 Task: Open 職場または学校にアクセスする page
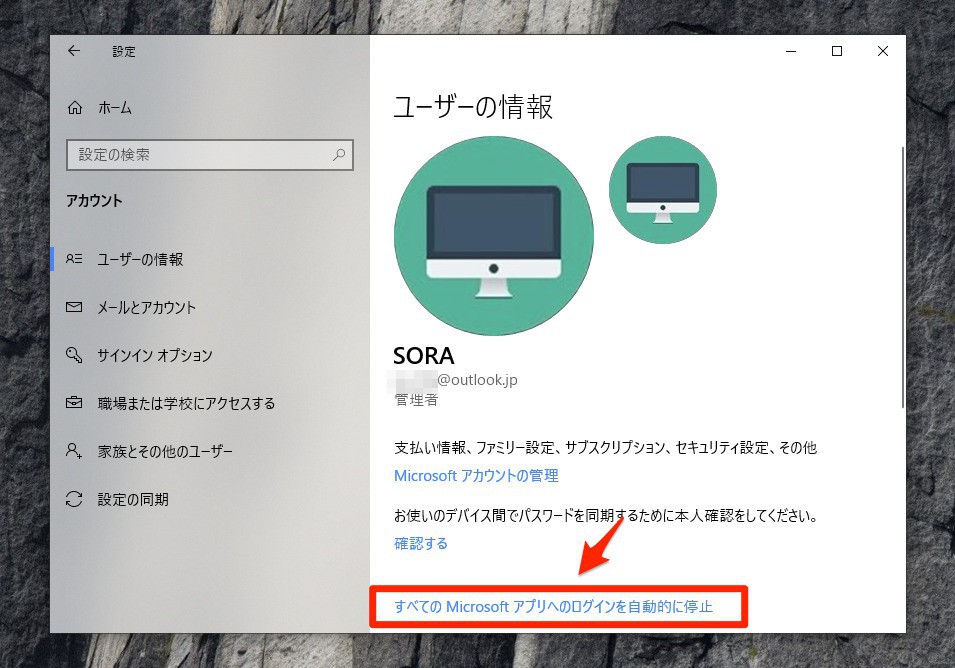[x=186, y=404]
